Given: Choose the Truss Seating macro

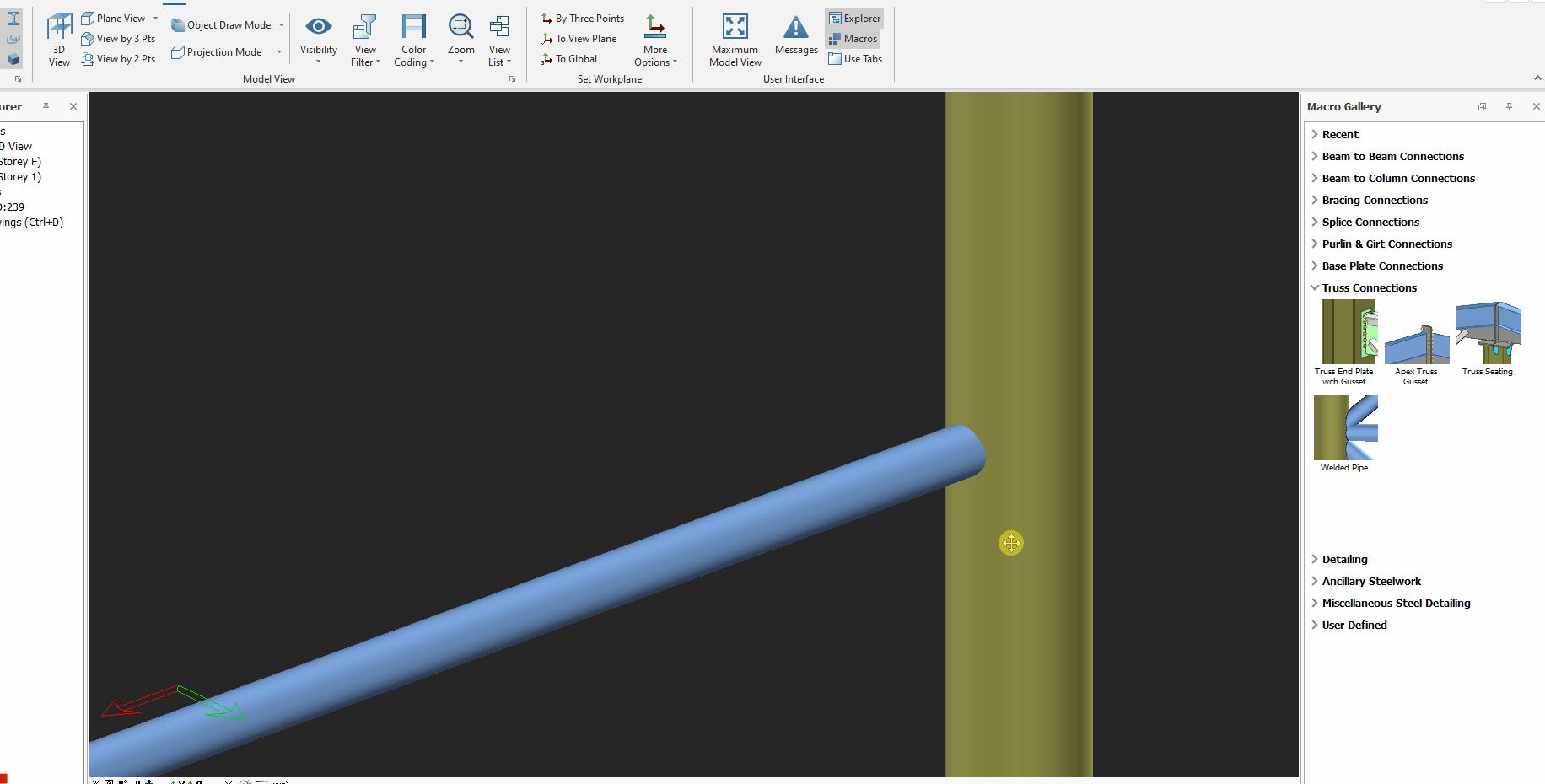Looking at the screenshot, I should pos(1488,334).
